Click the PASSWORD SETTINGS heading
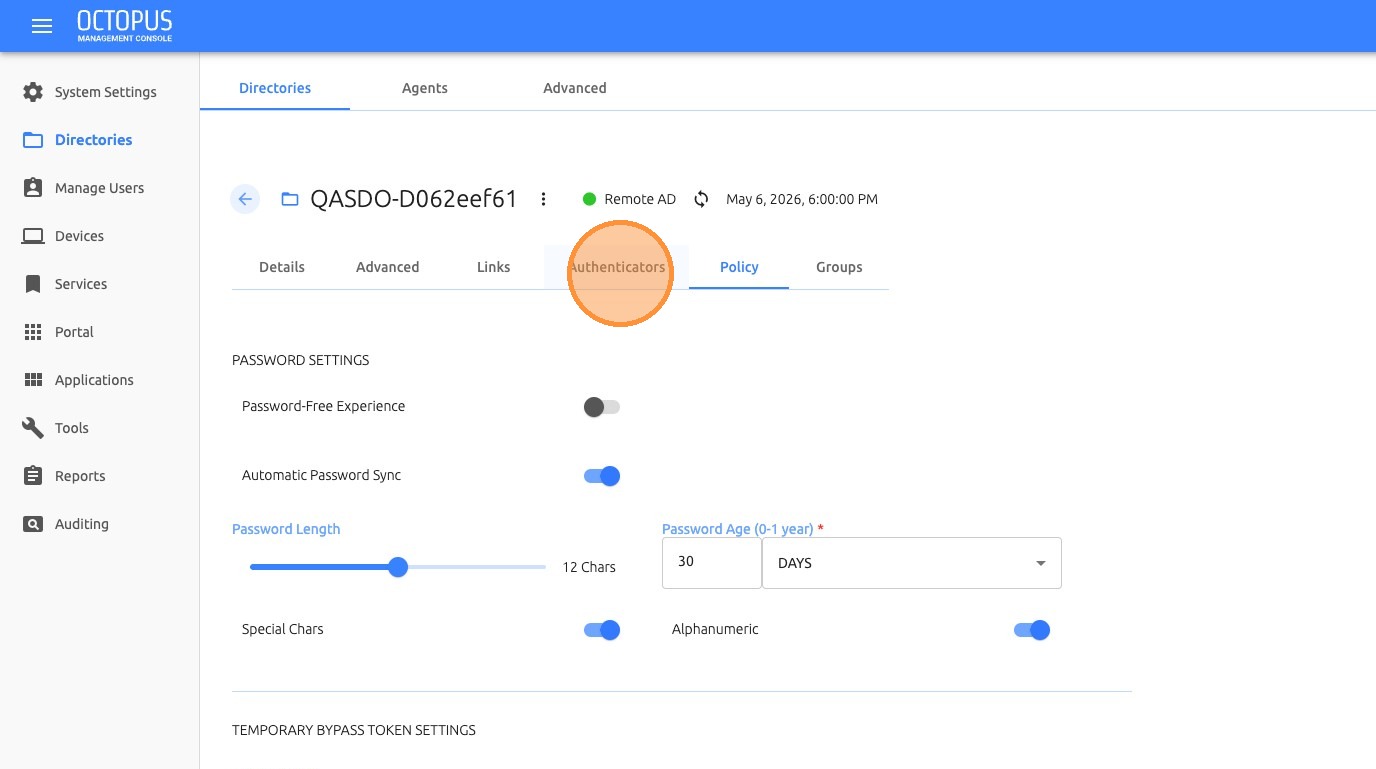 coord(301,360)
